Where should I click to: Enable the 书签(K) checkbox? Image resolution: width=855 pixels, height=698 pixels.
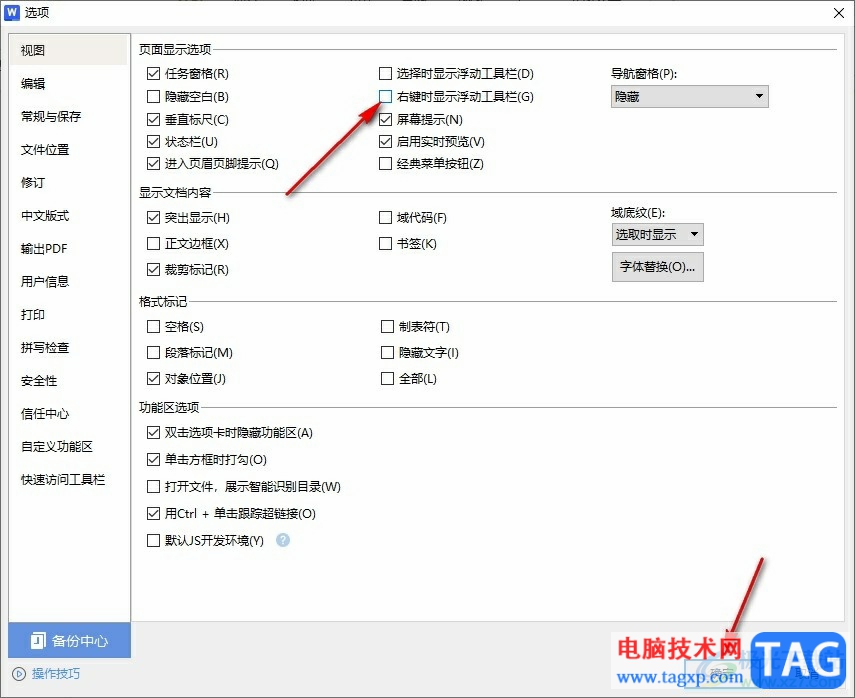click(x=386, y=244)
